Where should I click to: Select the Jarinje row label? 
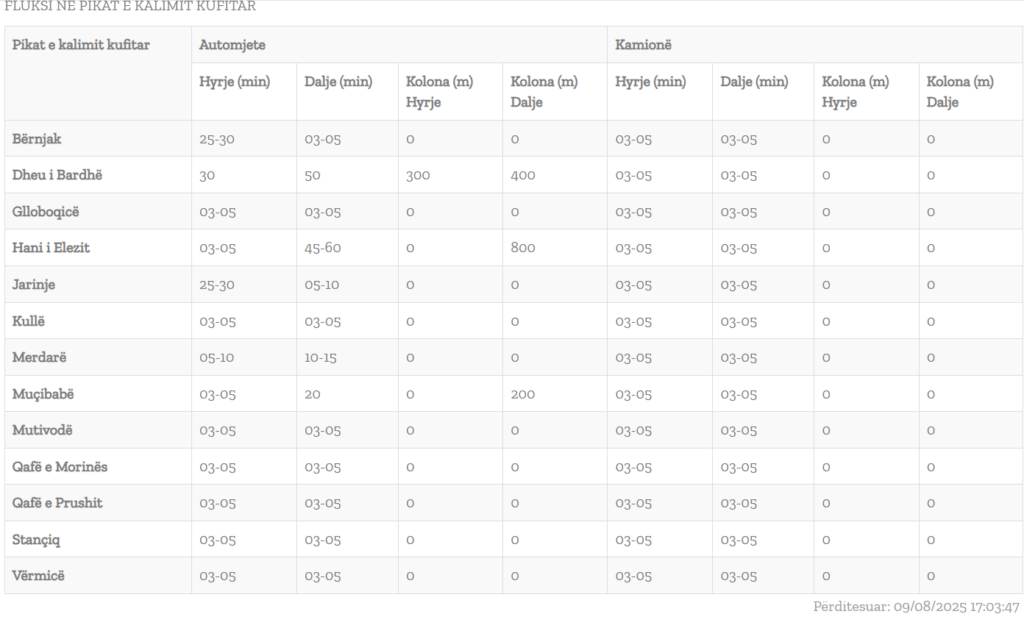pos(34,285)
